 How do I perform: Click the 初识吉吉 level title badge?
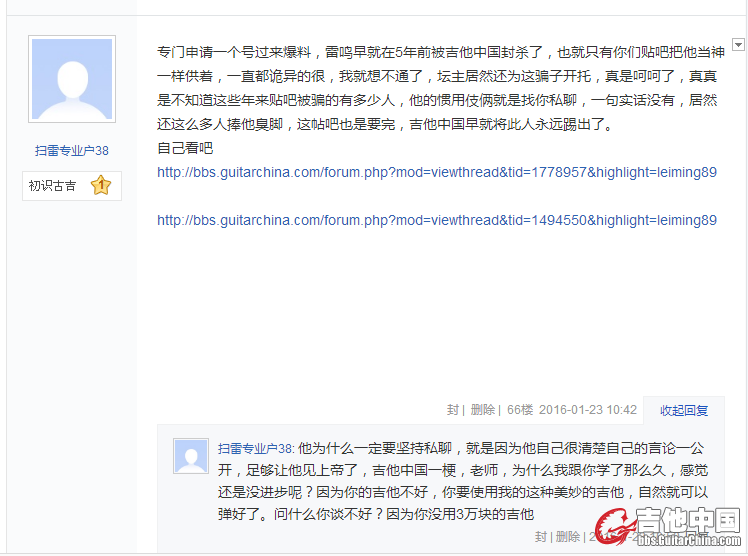pyautogui.click(x=72, y=186)
